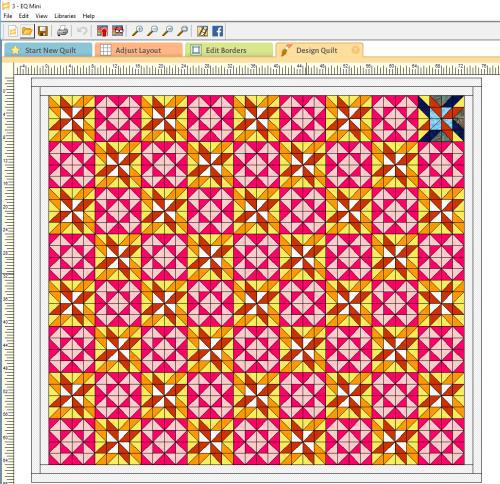The image size is (500, 484).
Task: Click the Undo arrow icon
Action: pyautogui.click(x=82, y=31)
